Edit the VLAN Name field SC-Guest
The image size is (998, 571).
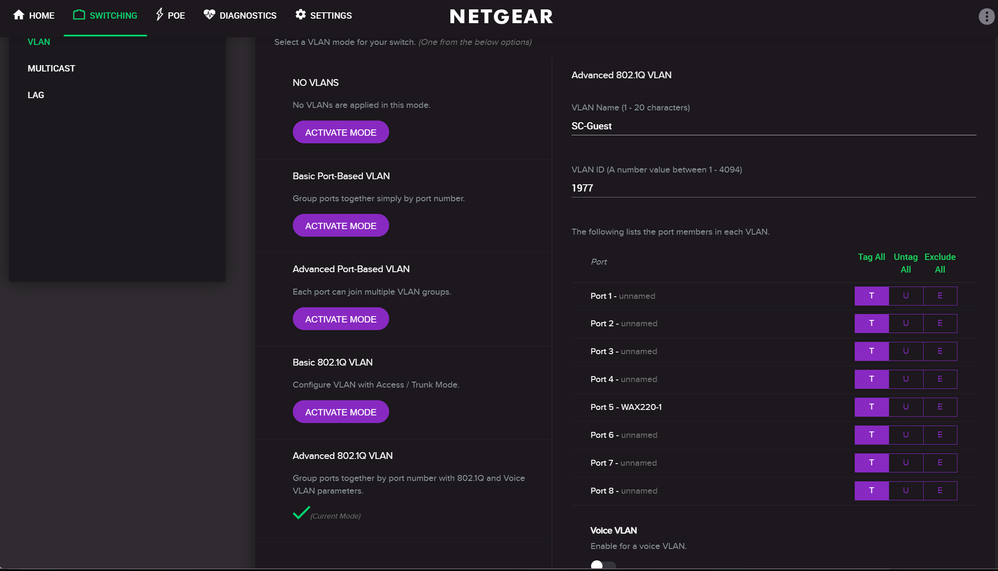[x=772, y=126]
